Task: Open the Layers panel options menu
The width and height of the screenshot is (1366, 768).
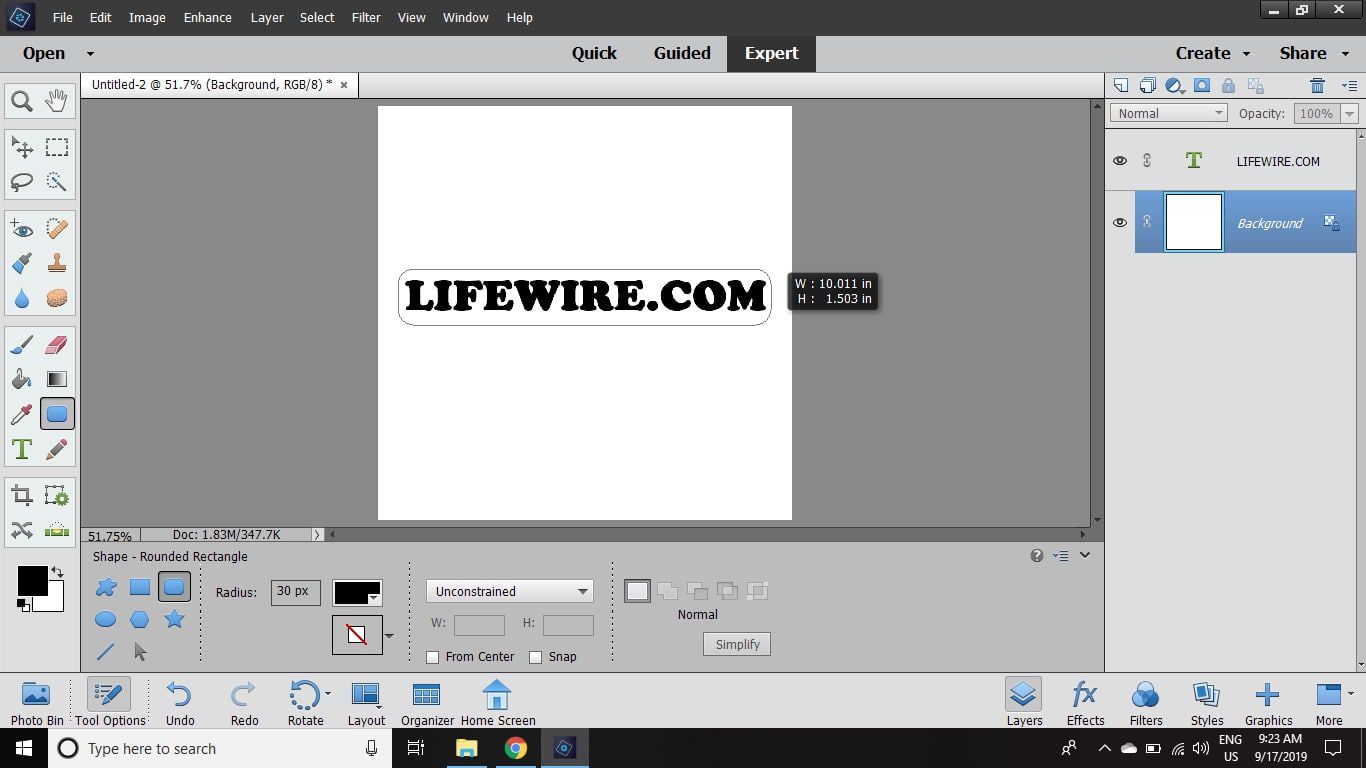Action: 1349,86
